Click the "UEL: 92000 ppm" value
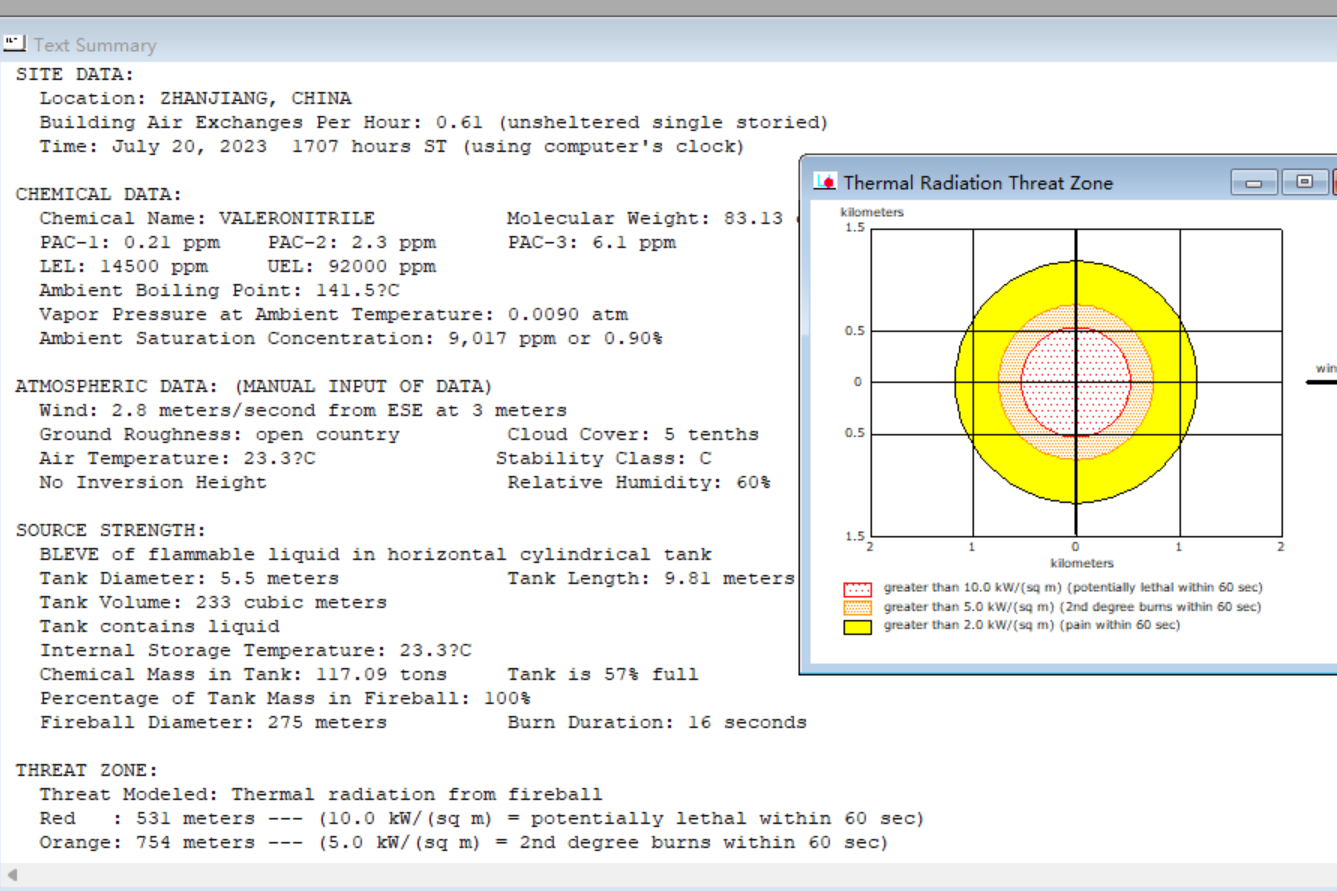1337x891 pixels. 352,266
